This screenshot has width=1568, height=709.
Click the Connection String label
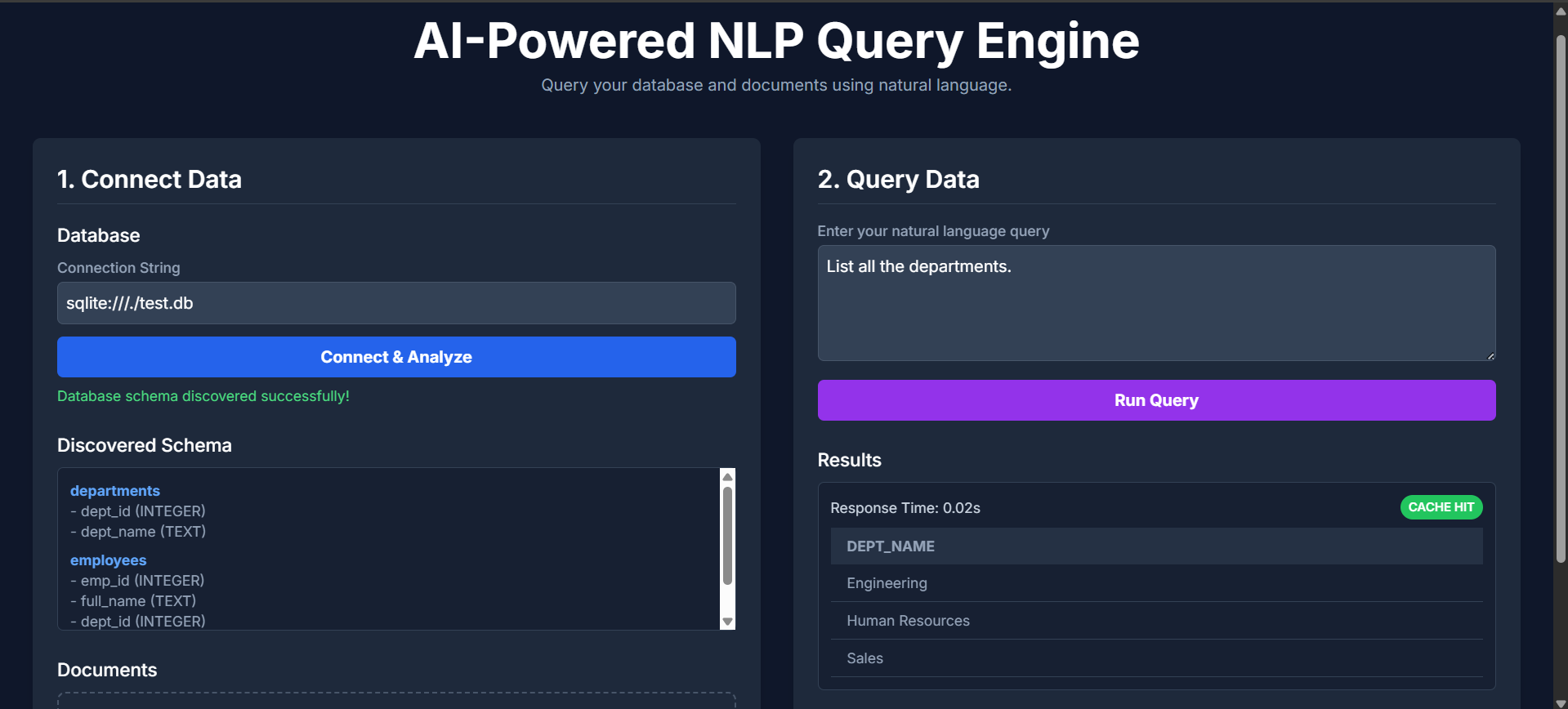[118, 268]
